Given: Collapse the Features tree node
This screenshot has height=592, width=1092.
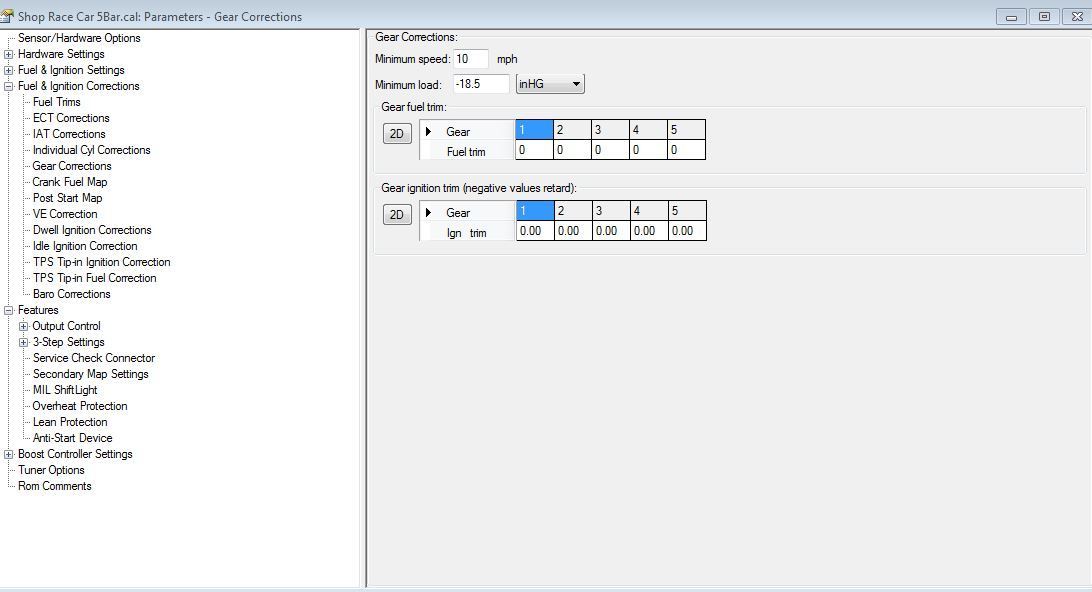Looking at the screenshot, I should click(9, 310).
